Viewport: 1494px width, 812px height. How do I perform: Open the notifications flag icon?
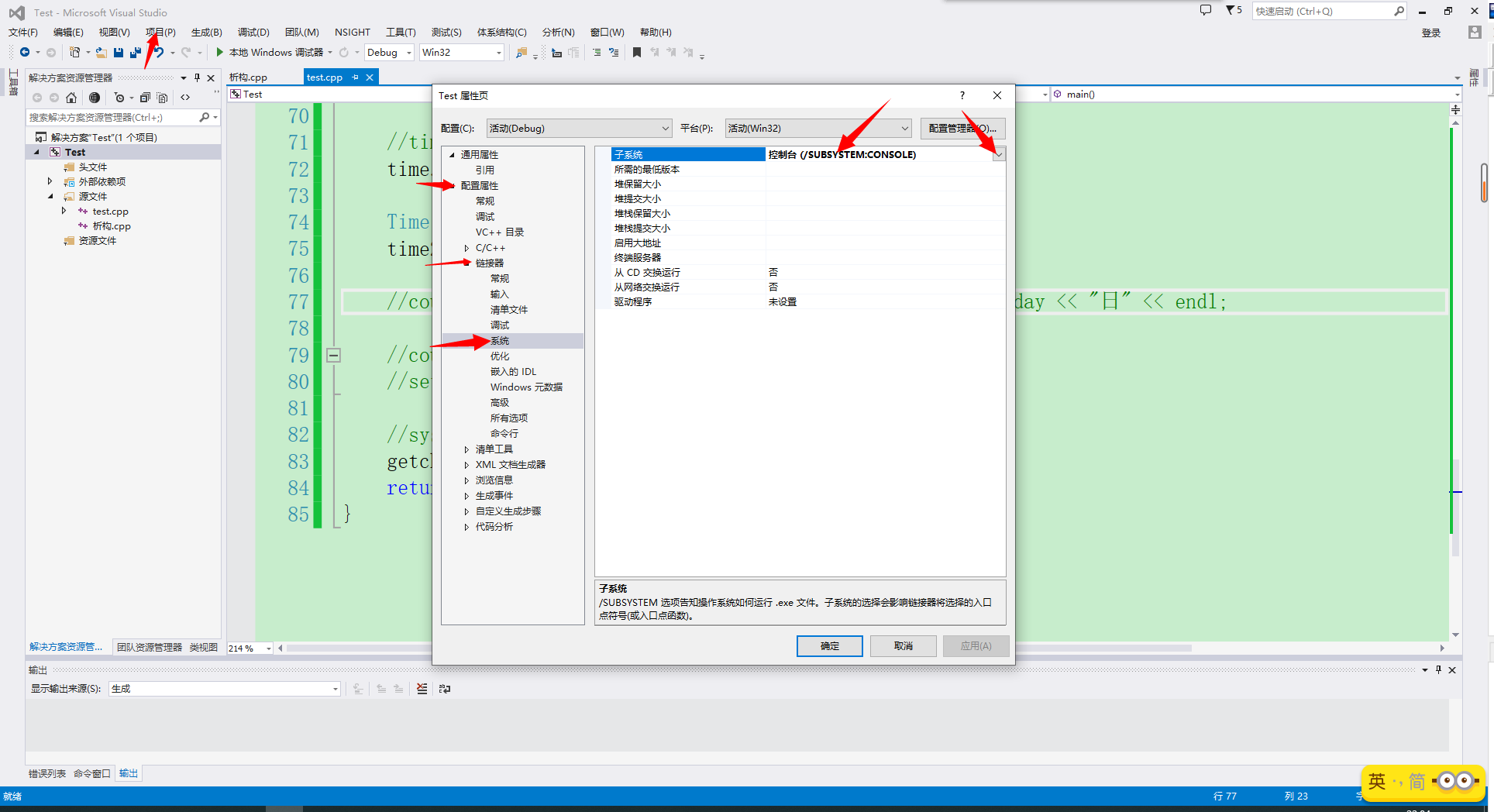pos(1234,10)
